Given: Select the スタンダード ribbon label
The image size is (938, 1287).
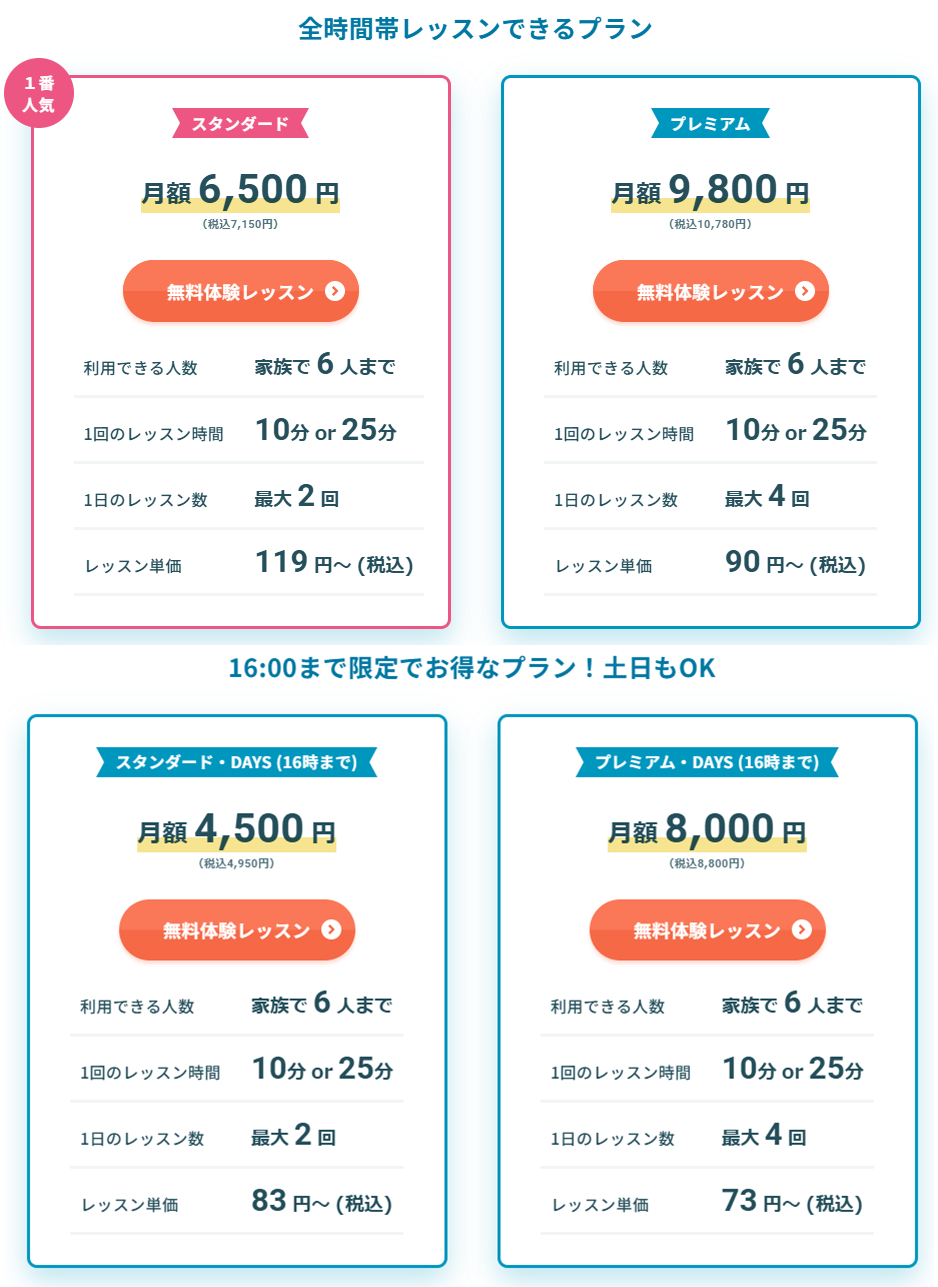Looking at the screenshot, I should click(x=240, y=123).
